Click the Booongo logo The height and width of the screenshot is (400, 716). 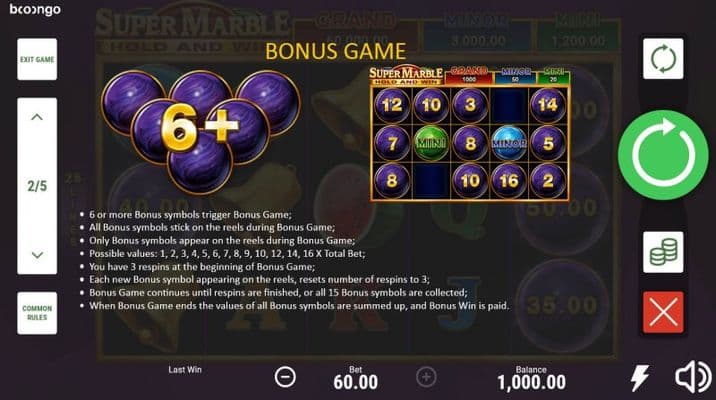point(35,10)
